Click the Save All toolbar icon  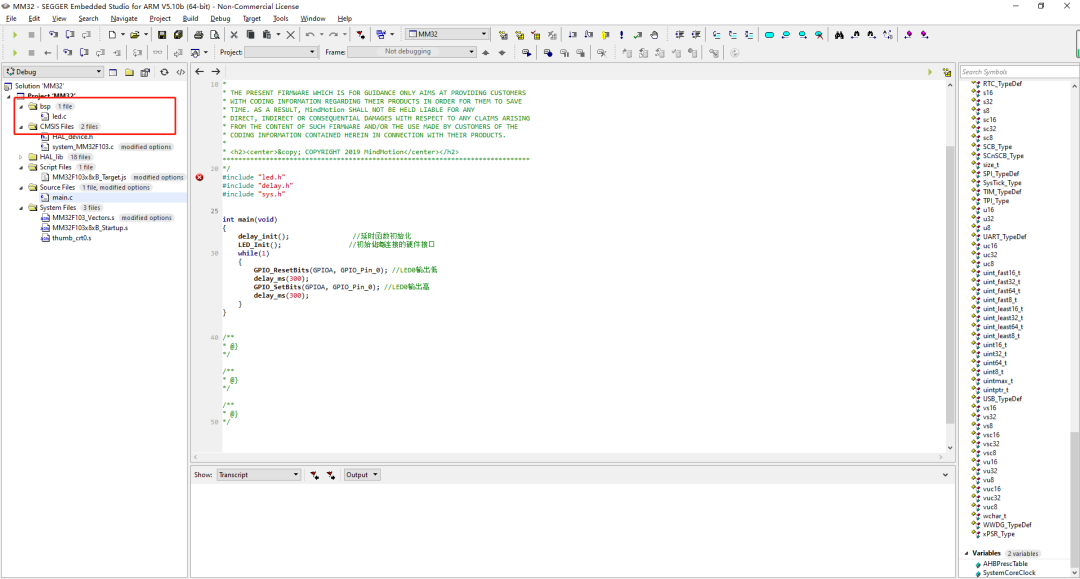[178, 34]
